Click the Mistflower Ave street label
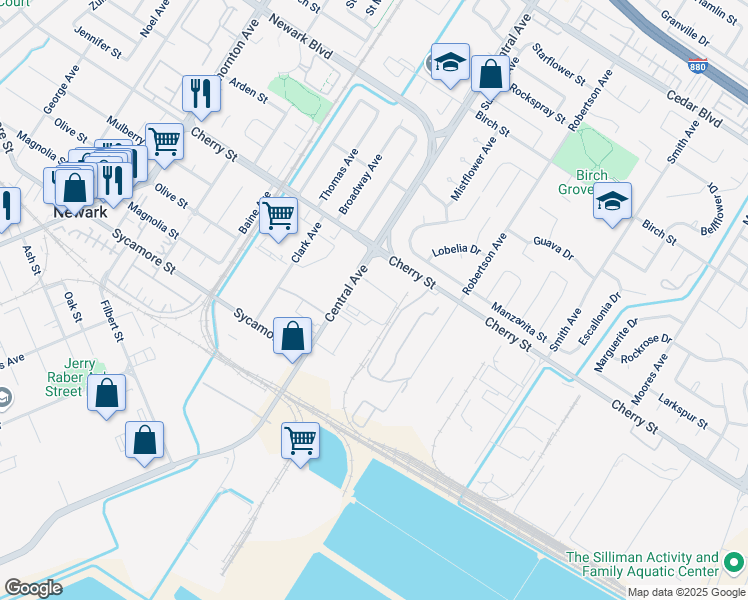Screen dimensions: 748x600 474,168
